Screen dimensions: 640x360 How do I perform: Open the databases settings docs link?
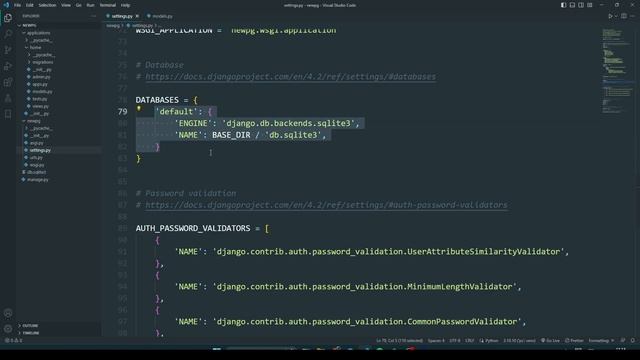291,77
